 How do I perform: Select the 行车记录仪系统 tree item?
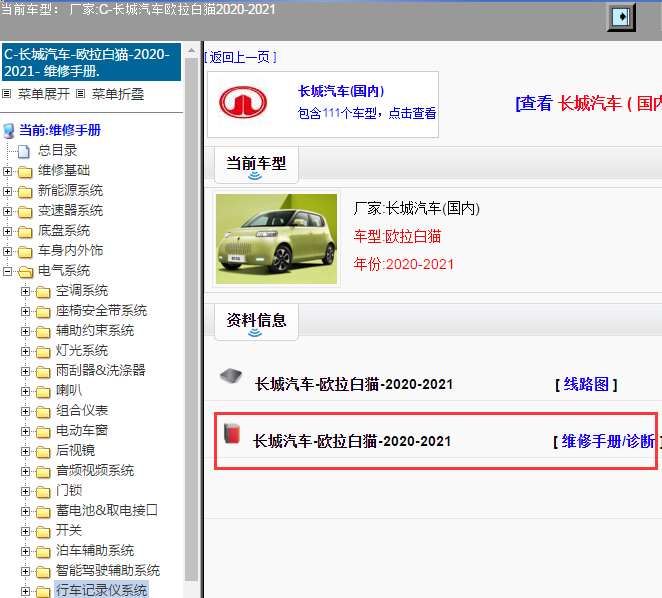(101, 590)
